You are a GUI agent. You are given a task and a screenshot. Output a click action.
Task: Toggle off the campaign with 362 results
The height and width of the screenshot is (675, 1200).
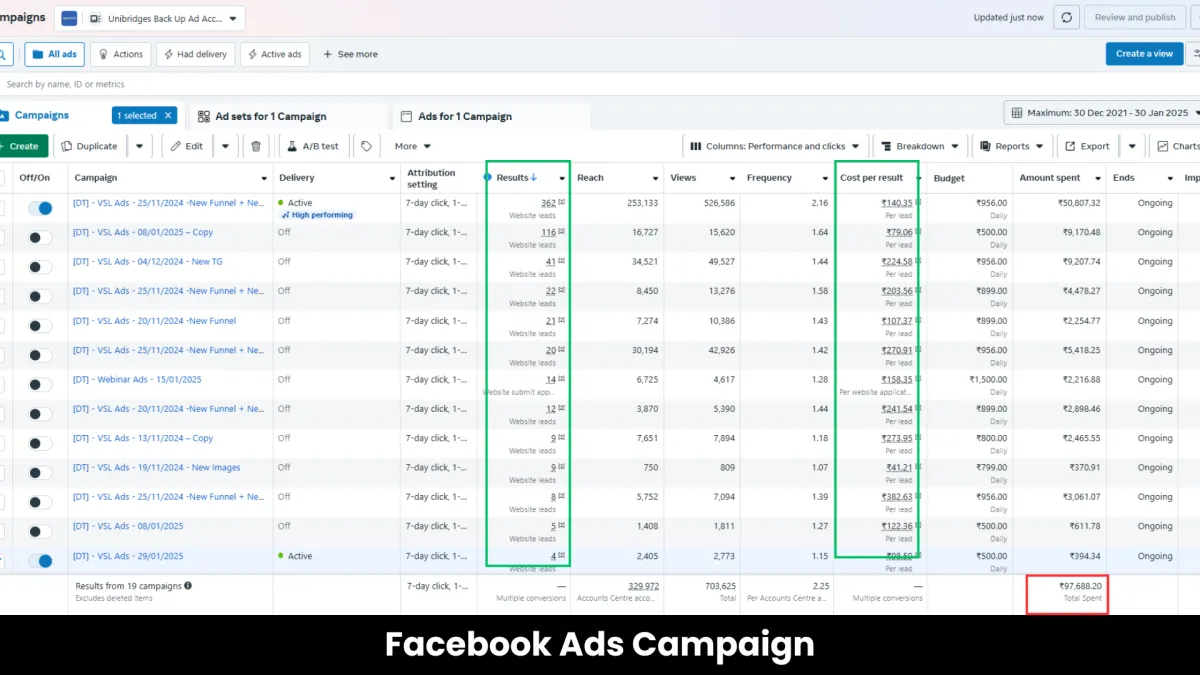[40, 208]
